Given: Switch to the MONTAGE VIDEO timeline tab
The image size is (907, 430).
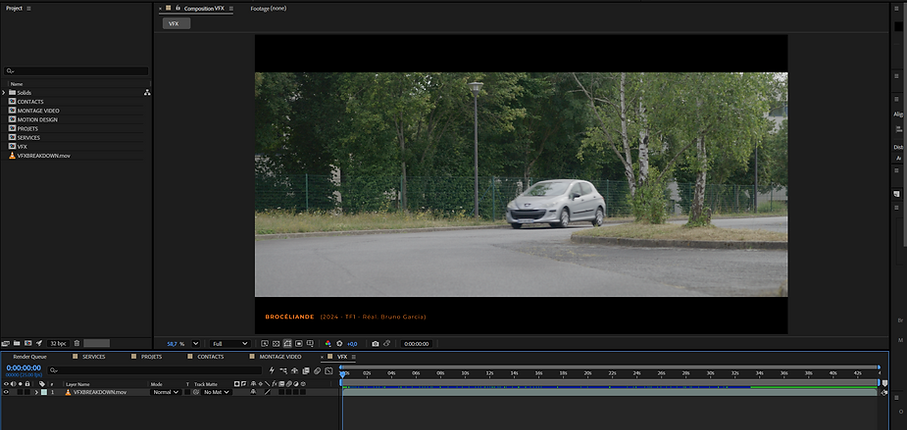Looking at the screenshot, I should 281,357.
